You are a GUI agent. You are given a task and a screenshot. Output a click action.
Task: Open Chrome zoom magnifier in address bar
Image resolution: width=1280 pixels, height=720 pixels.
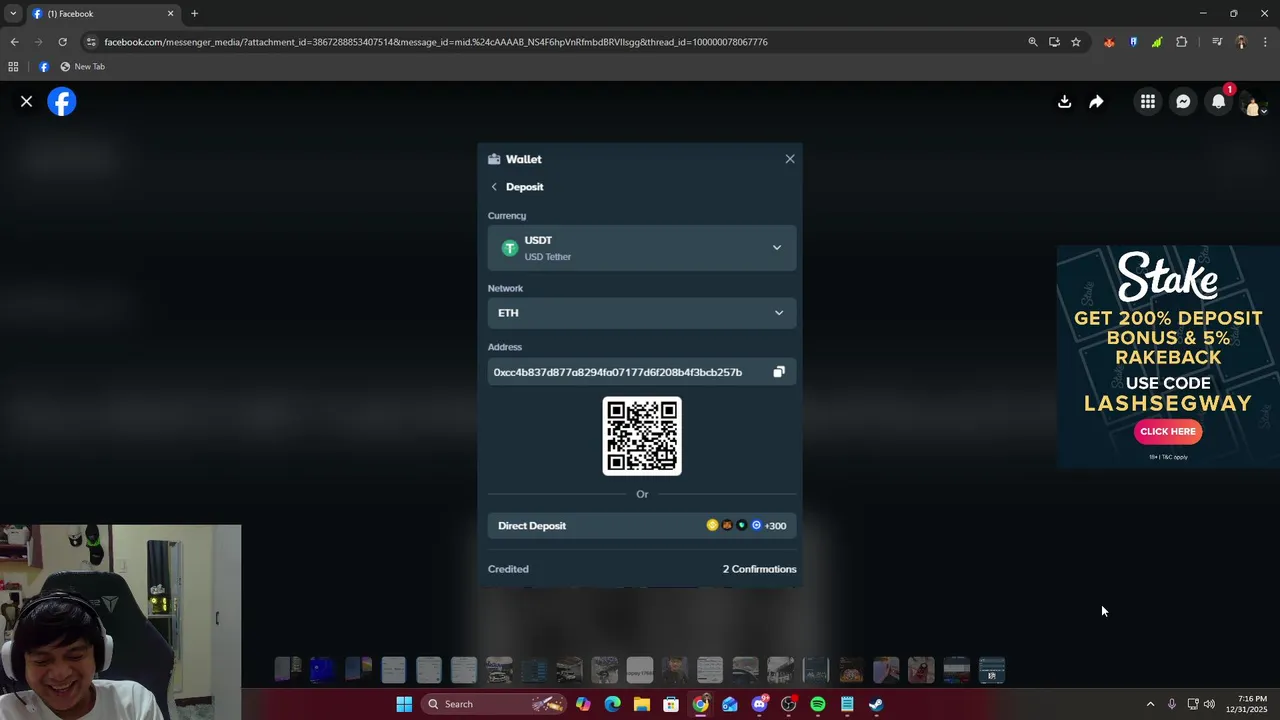click(1033, 42)
